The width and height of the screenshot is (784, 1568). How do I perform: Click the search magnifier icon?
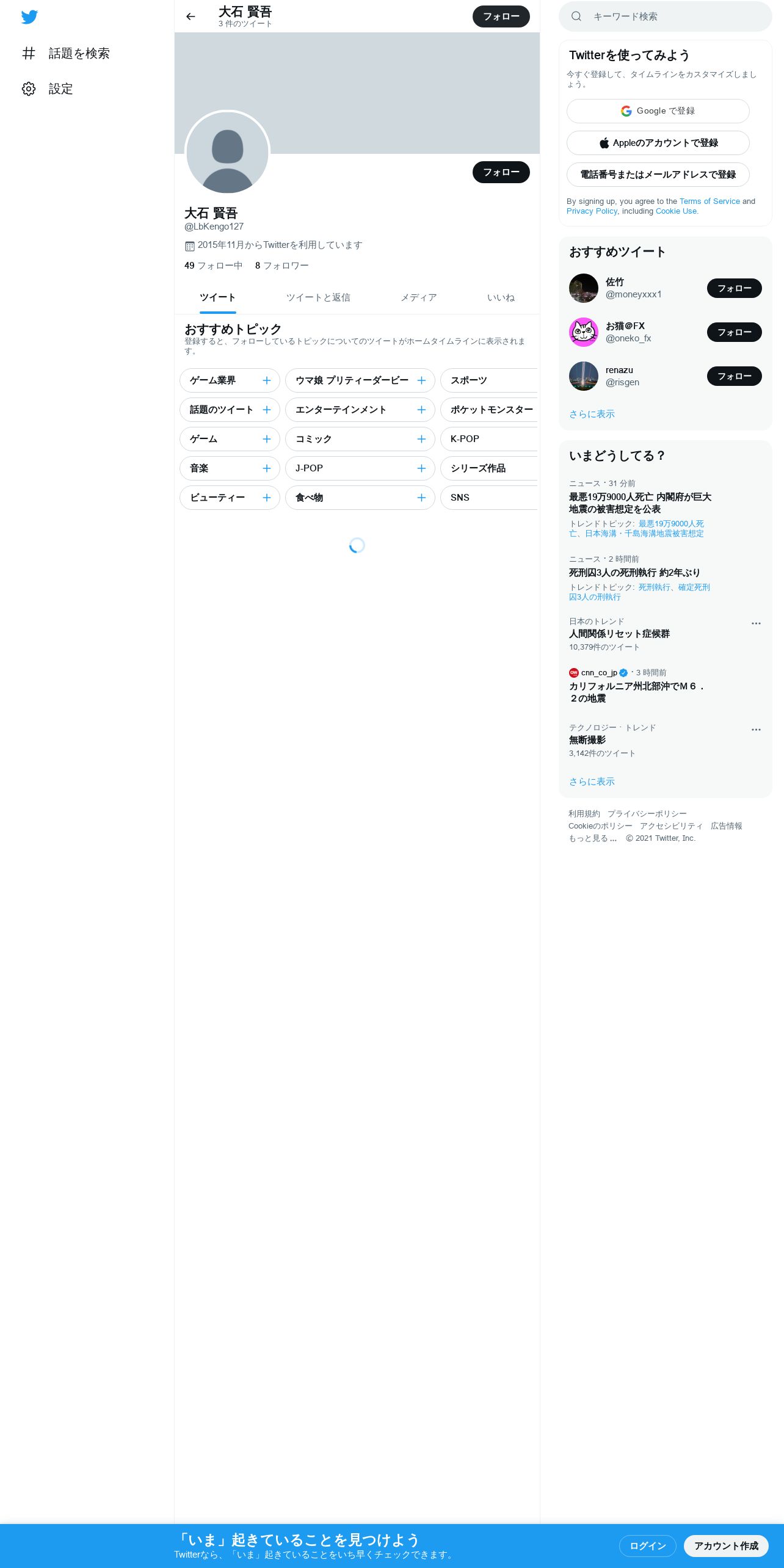point(576,16)
